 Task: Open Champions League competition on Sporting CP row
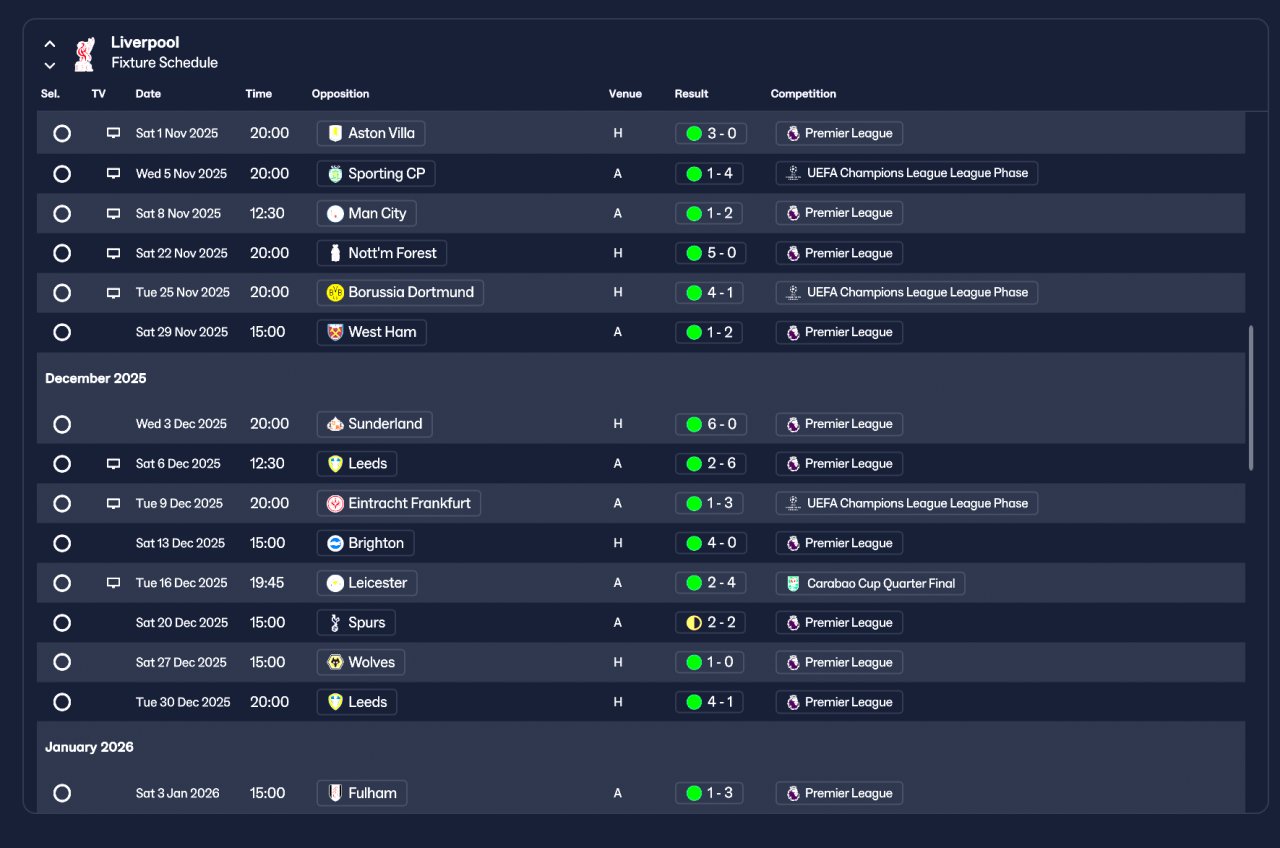click(x=906, y=173)
